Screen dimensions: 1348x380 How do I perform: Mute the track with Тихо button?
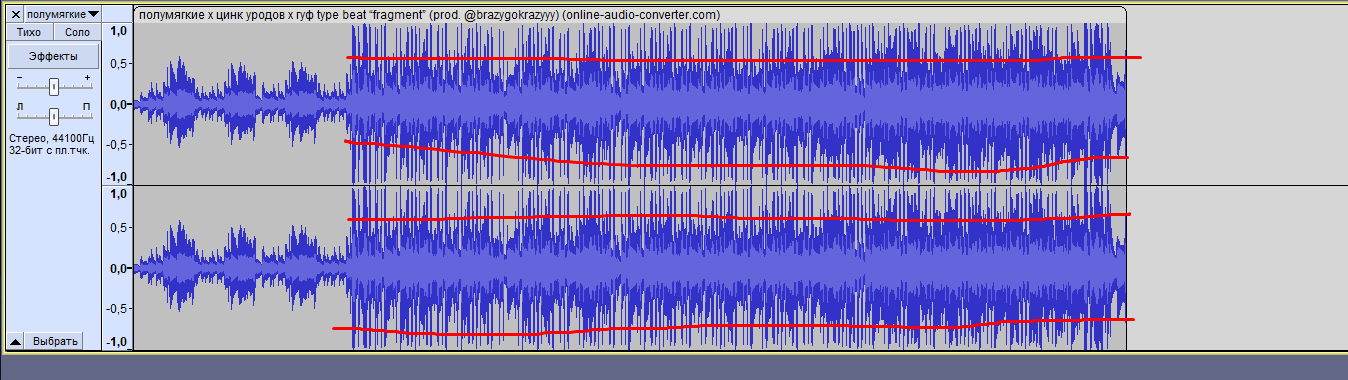tap(29, 33)
